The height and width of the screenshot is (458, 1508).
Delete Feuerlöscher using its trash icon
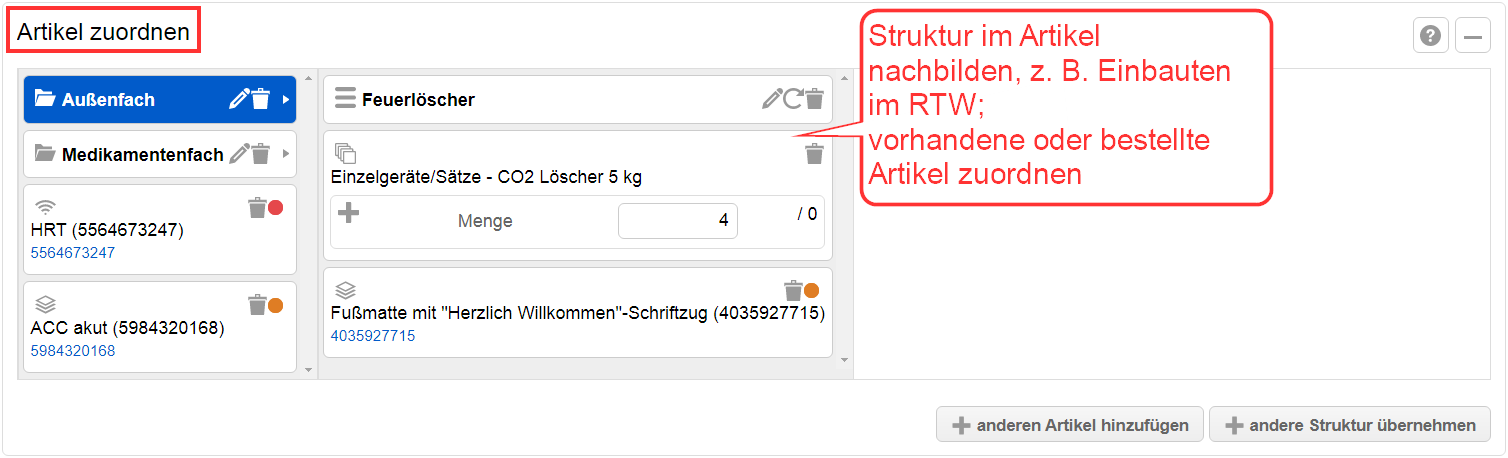(815, 98)
